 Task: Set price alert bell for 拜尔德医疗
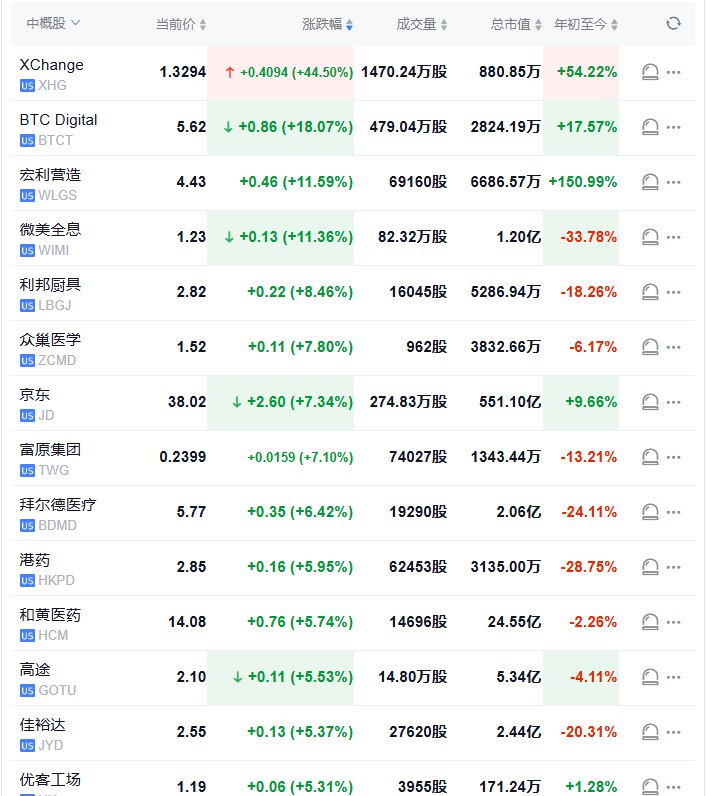pos(650,512)
